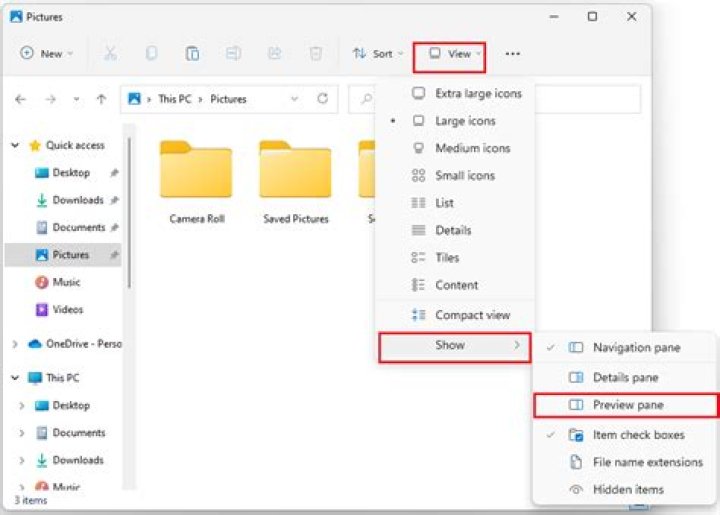Click the Videos icon in navigation pane

(42, 309)
